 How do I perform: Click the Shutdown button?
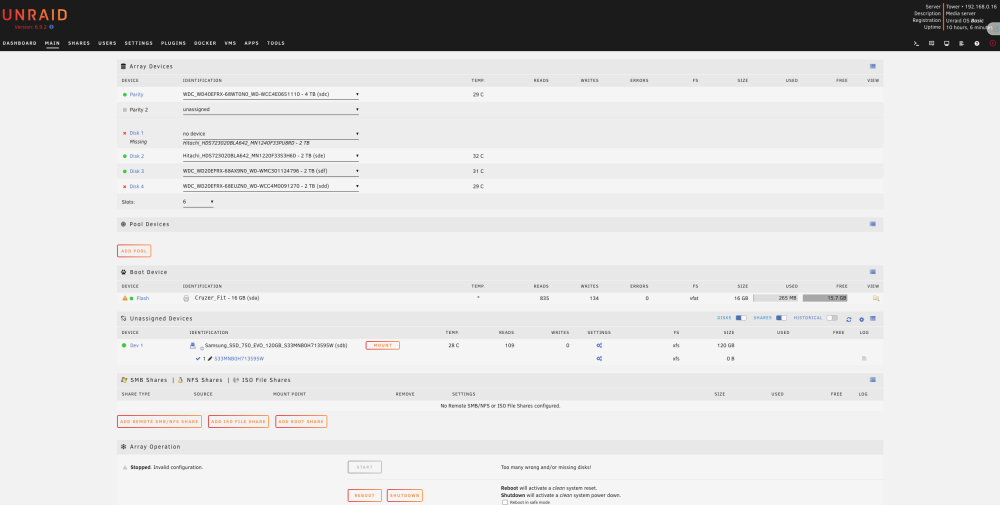(404, 495)
